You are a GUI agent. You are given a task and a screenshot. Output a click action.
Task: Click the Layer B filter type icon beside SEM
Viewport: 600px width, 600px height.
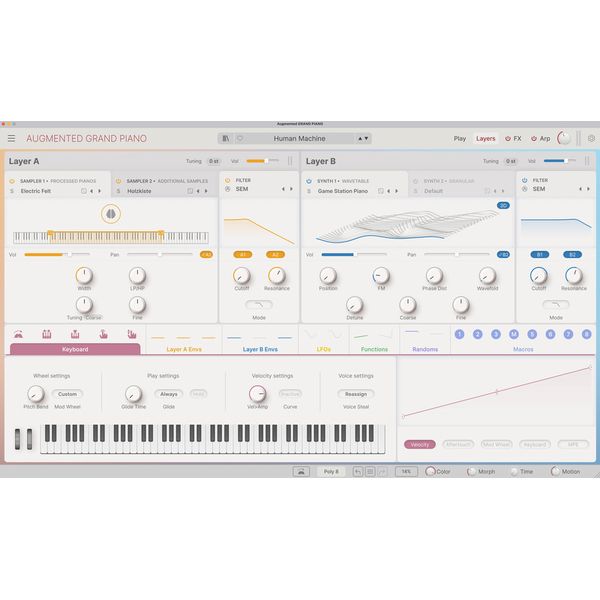(x=525, y=189)
